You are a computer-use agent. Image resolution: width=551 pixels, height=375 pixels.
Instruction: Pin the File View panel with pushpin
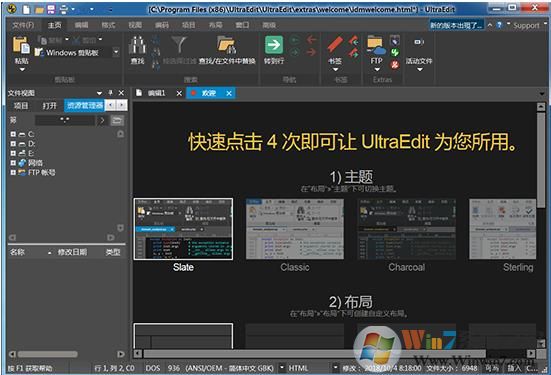[x=110, y=93]
